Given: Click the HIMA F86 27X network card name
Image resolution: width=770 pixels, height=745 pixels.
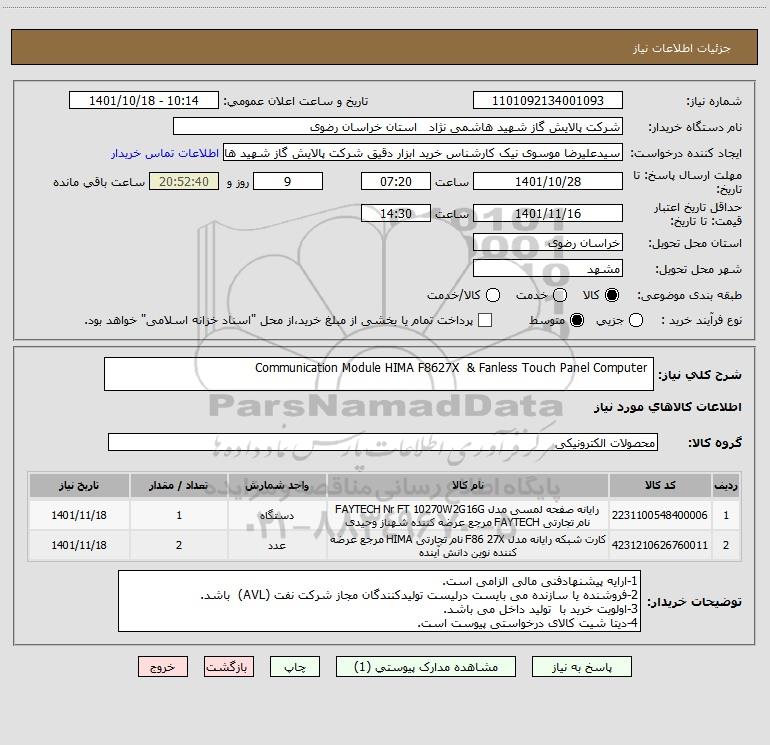Looking at the screenshot, I should click(x=468, y=546).
